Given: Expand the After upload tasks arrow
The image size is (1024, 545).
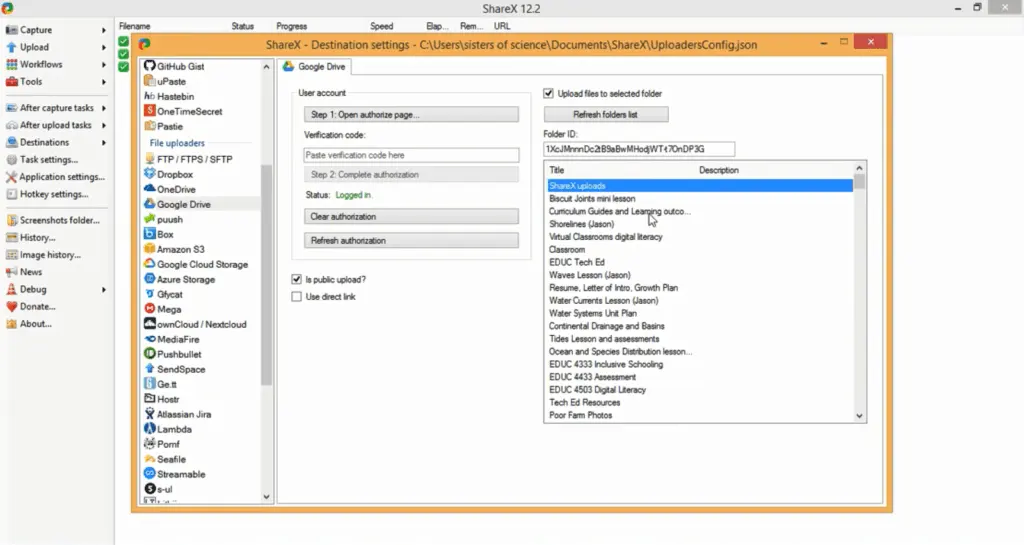Looking at the screenshot, I should coord(103,125).
